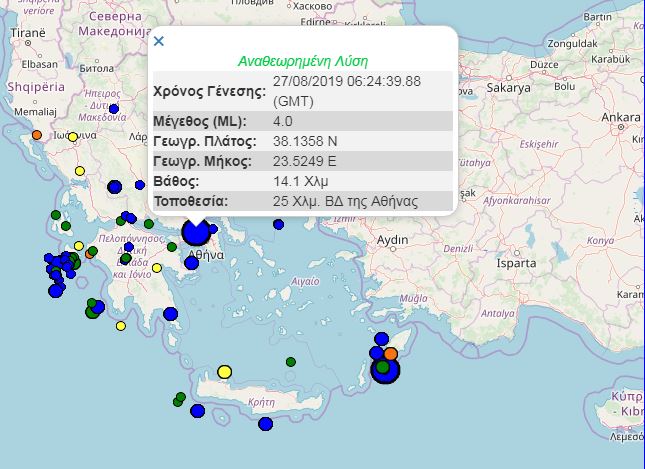Select the yellow marker northwest of Crete
Image resolution: width=645 pixels, height=469 pixels.
[x=224, y=372]
